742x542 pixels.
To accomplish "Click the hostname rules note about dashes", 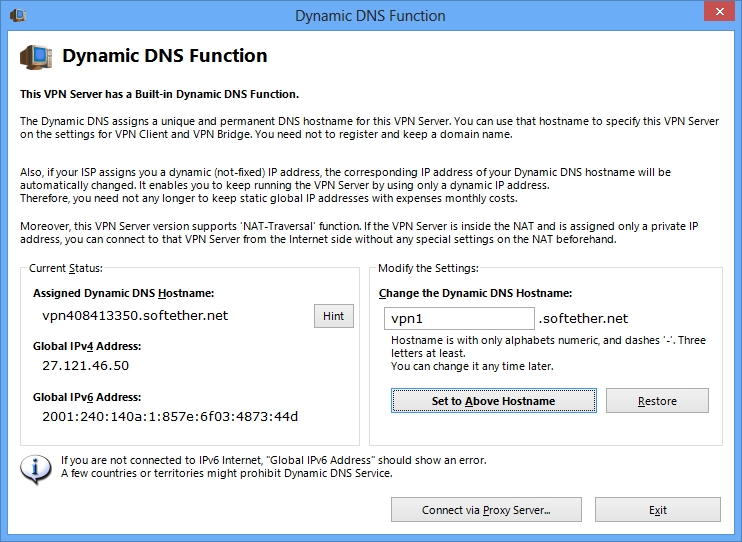I will pyautogui.click(x=548, y=347).
